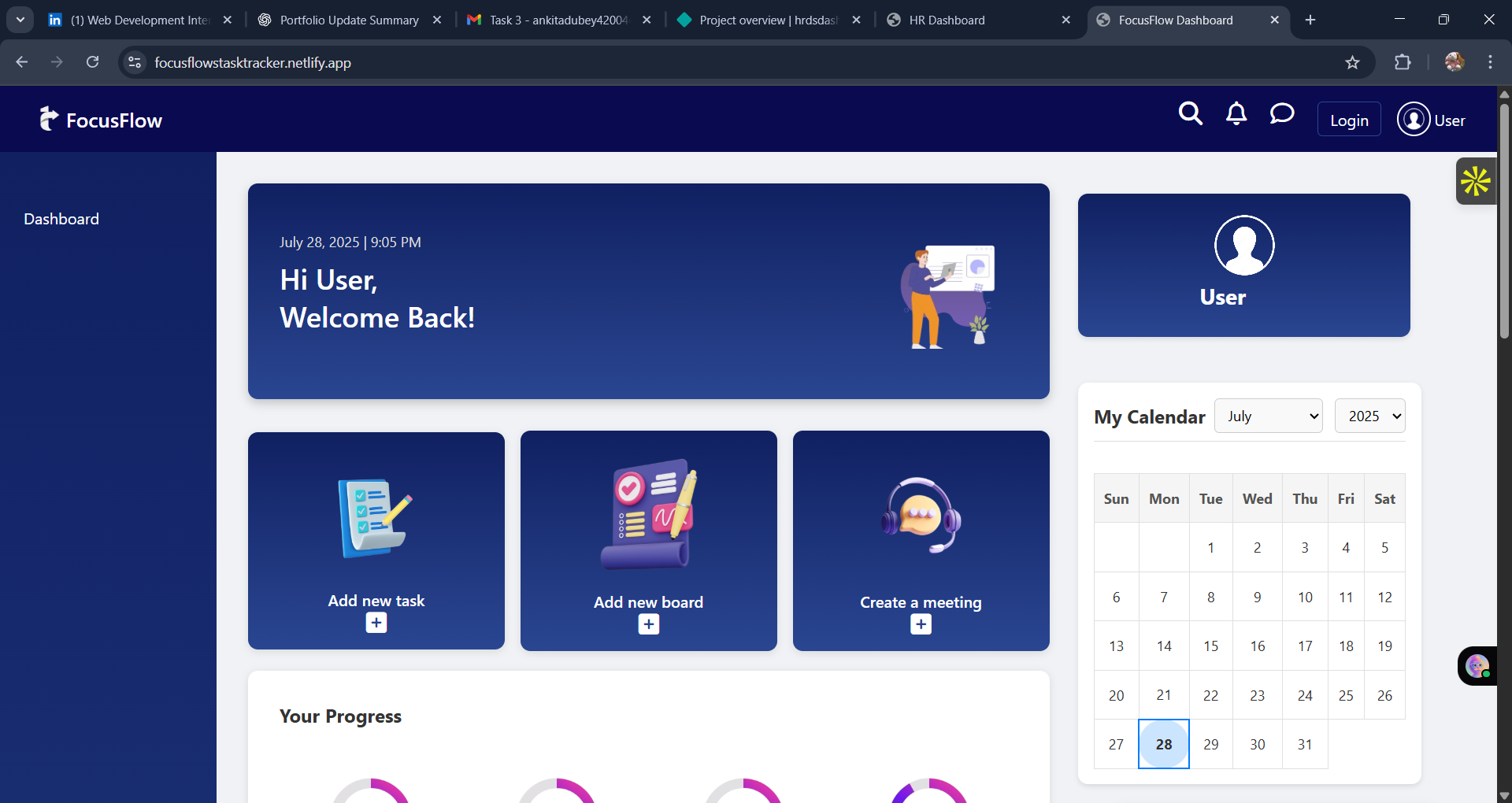Image resolution: width=1512 pixels, height=803 pixels.
Task: Go back to previous page
Action: click(22, 62)
